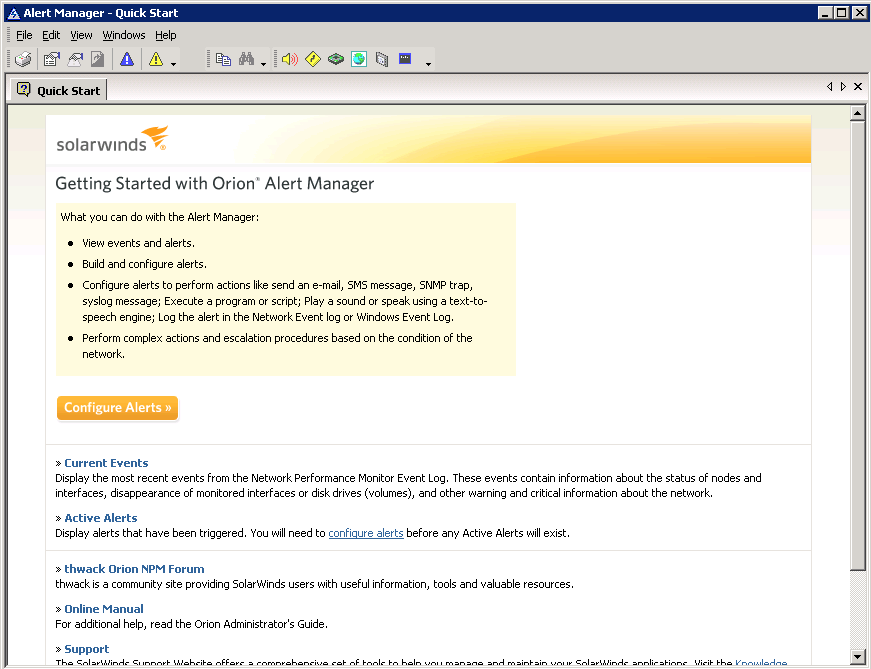Open toolbar options arrow after console icon

[428, 64]
